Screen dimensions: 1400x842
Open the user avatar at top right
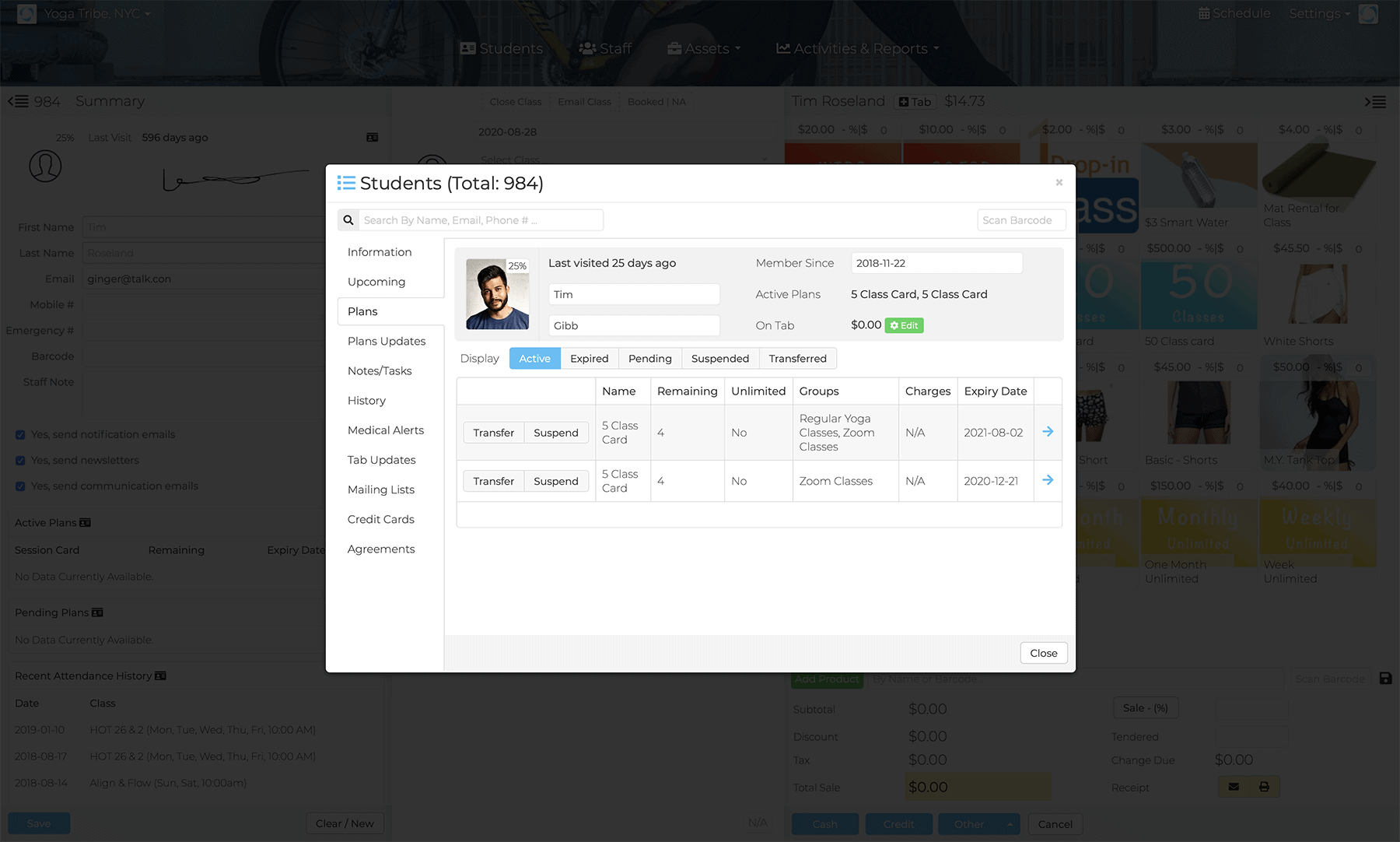point(1368,14)
